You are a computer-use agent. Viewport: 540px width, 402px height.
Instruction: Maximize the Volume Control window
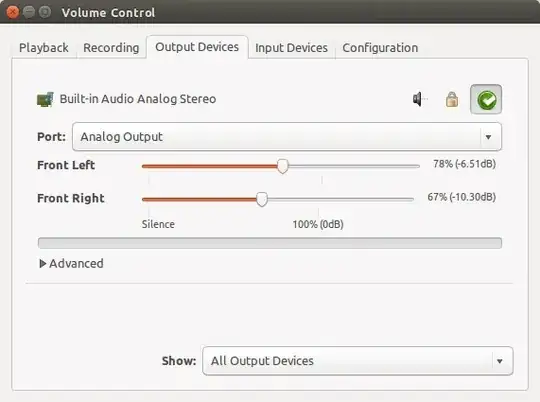tap(45, 12)
